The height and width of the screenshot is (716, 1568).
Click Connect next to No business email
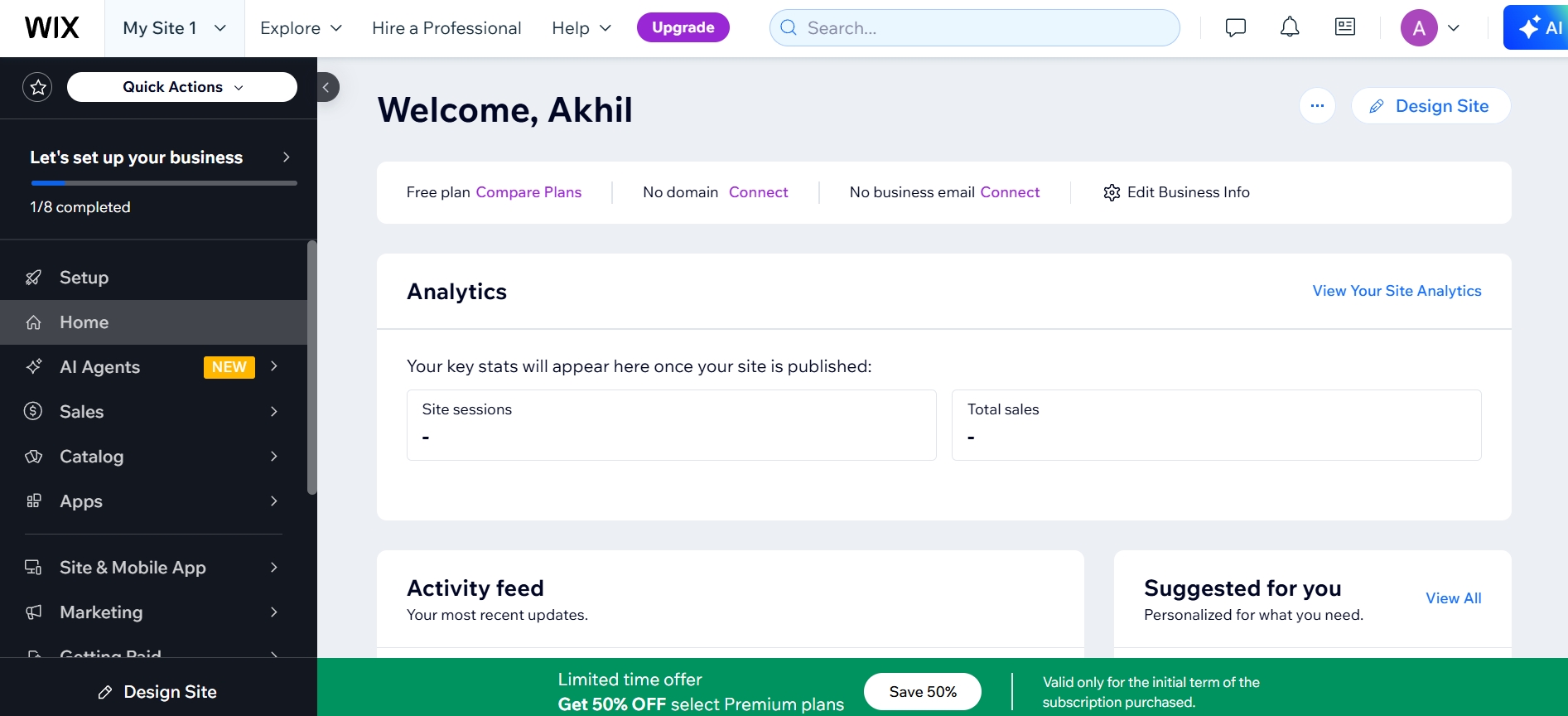(x=1010, y=192)
